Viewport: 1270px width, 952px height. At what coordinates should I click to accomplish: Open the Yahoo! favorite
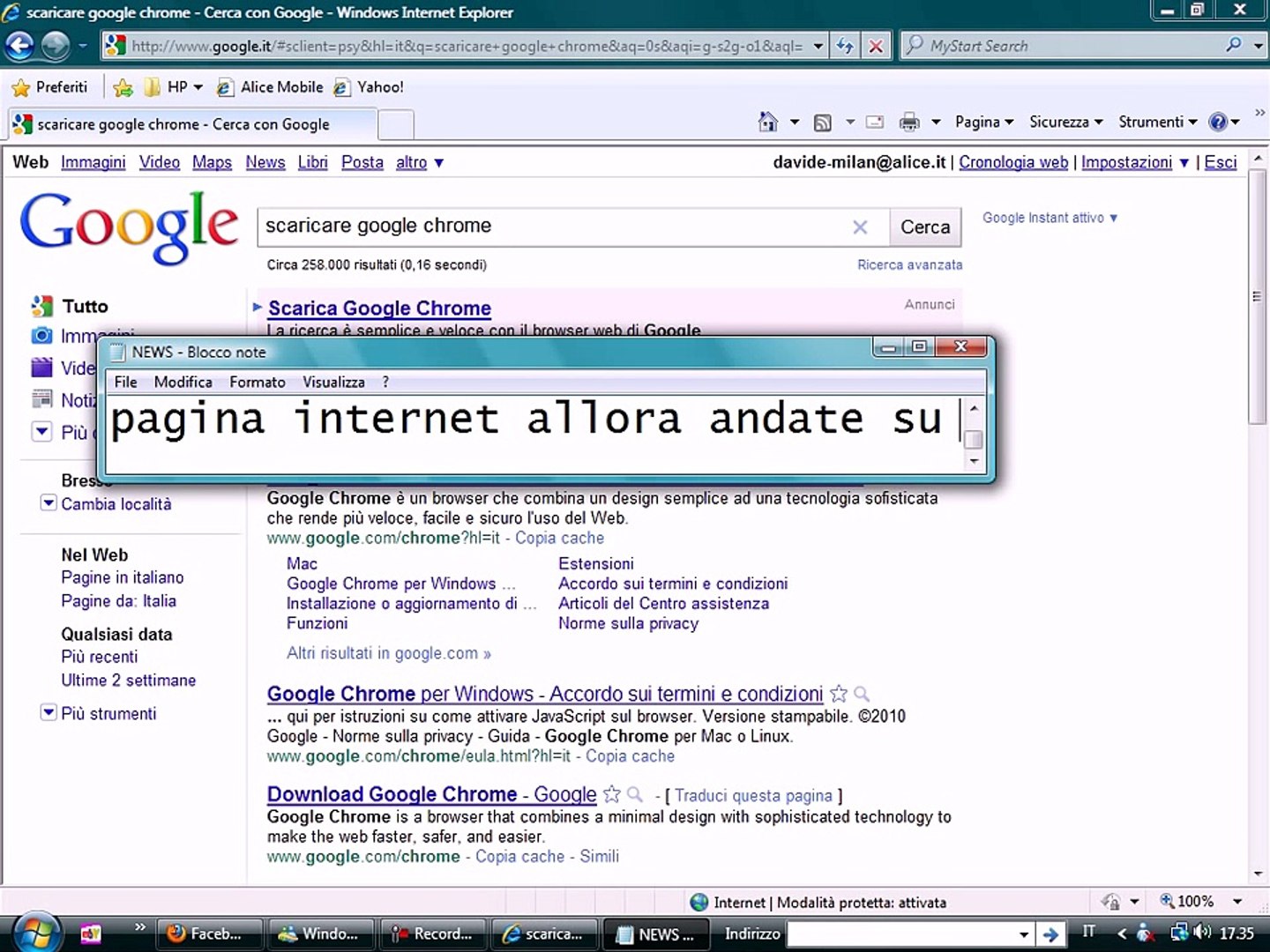coord(369,87)
